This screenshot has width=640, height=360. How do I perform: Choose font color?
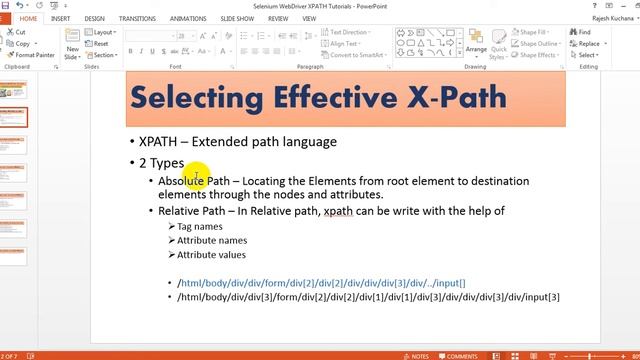tap(223, 51)
